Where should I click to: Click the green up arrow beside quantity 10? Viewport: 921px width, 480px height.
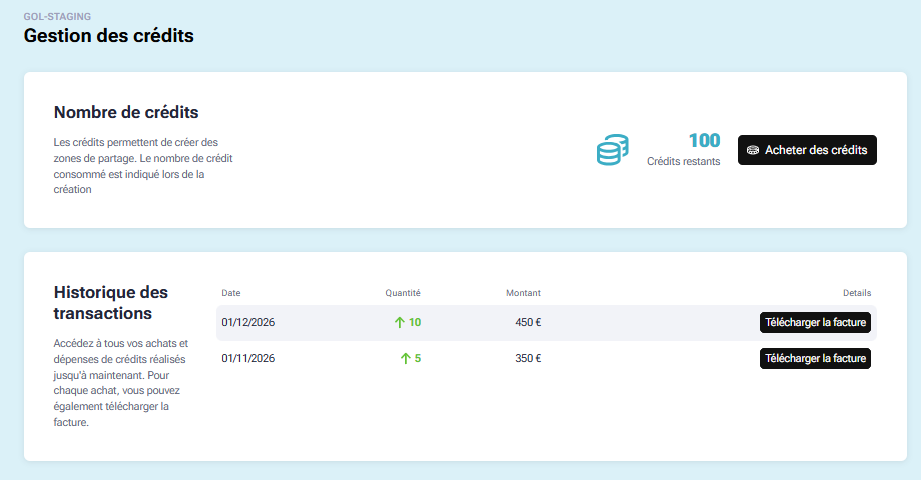(400, 323)
